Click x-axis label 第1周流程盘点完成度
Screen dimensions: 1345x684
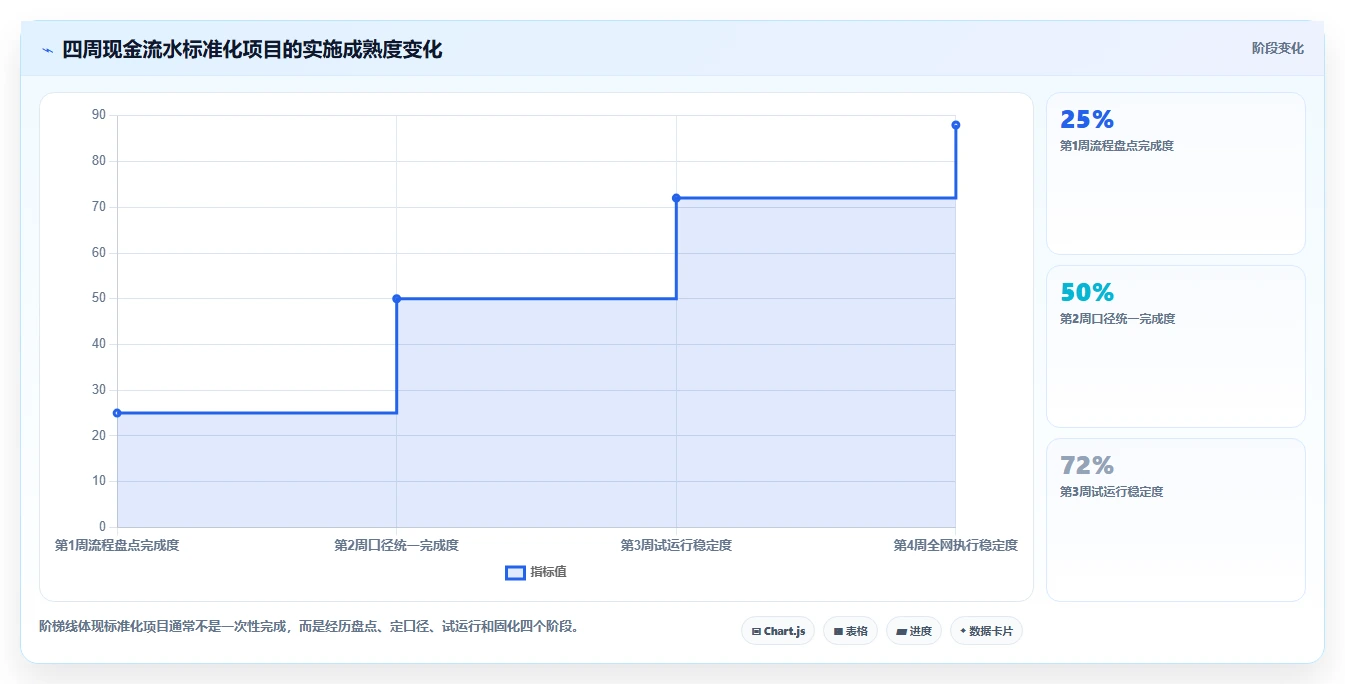coord(117,545)
